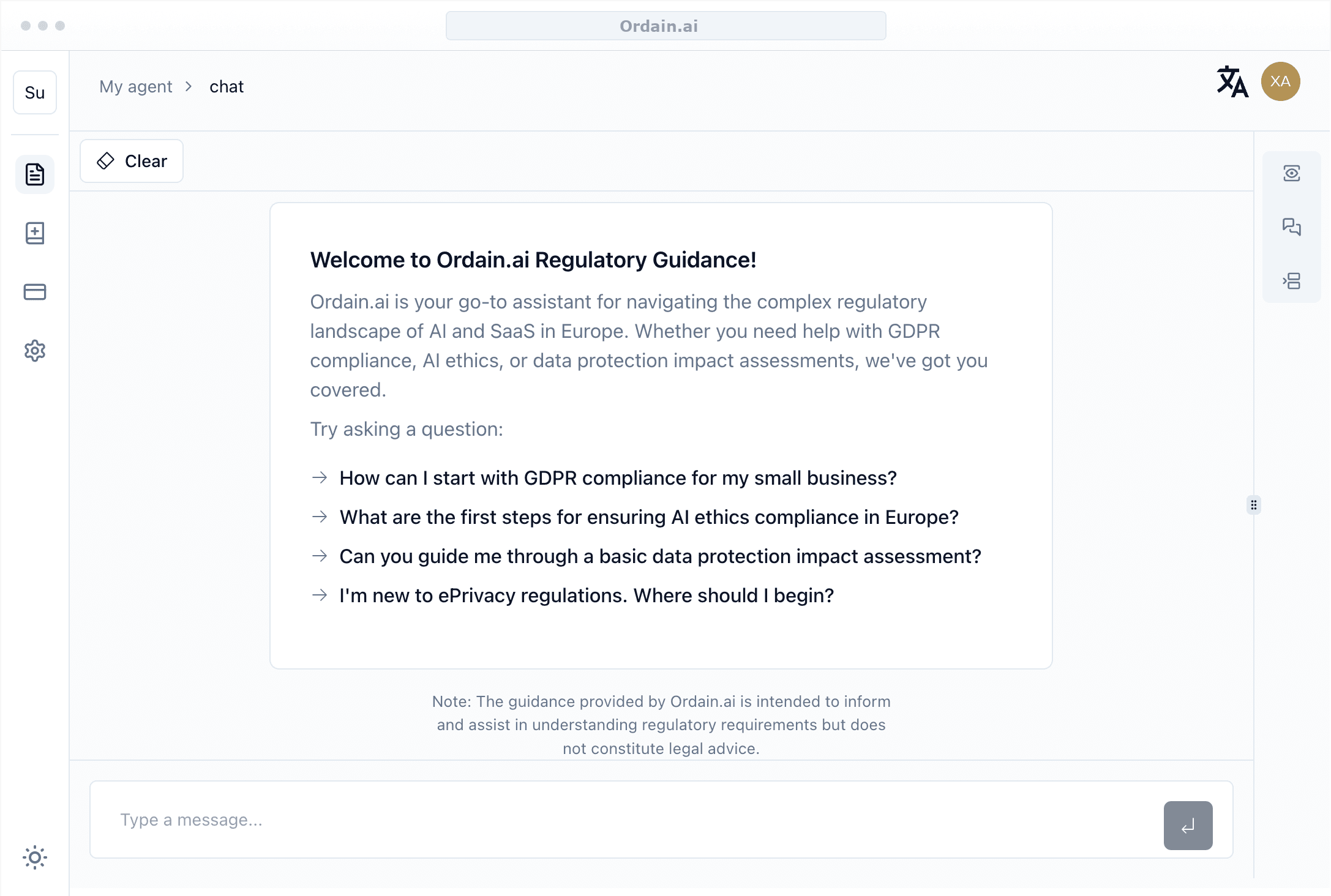Screen dimensions: 1331x896
Task: Open the conversations panel icon
Action: pyautogui.click(x=1292, y=227)
